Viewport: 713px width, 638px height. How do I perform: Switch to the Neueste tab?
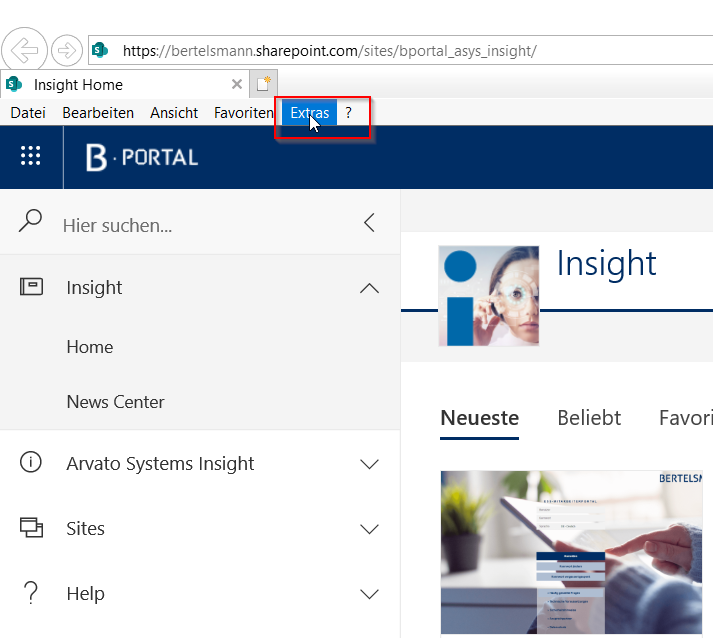point(480,418)
